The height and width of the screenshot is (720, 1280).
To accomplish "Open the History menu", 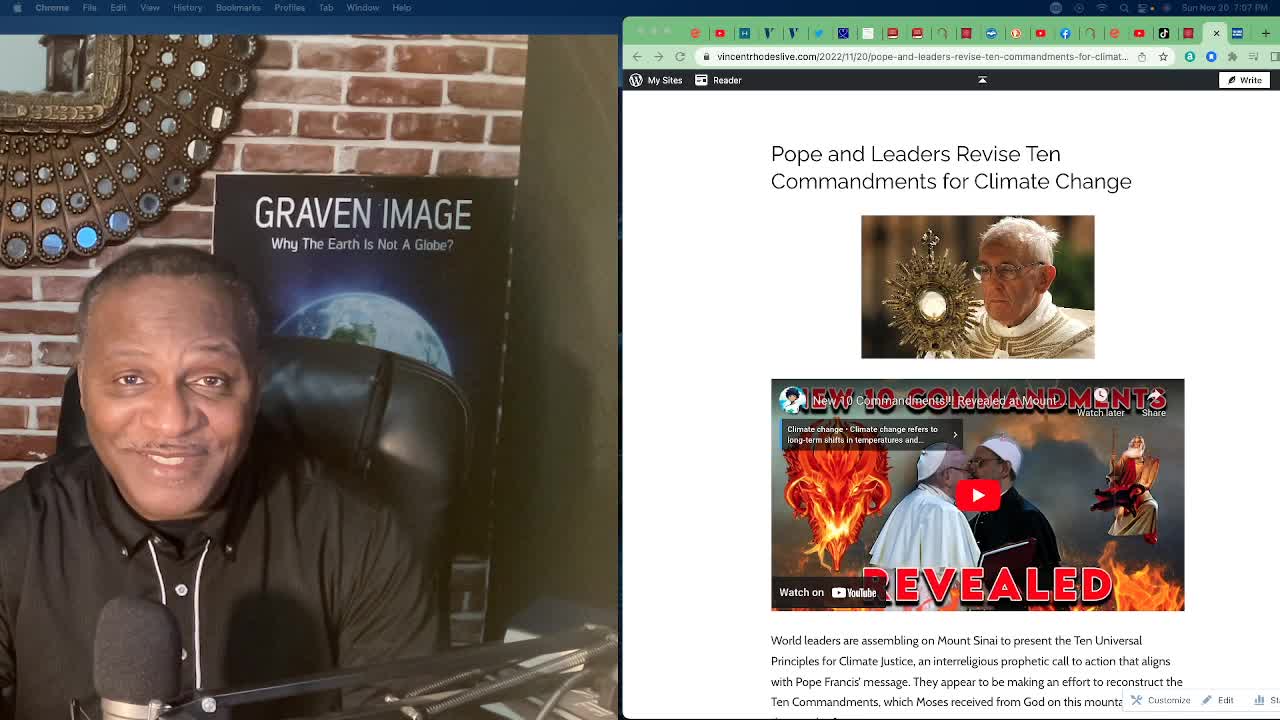I will coord(187,8).
